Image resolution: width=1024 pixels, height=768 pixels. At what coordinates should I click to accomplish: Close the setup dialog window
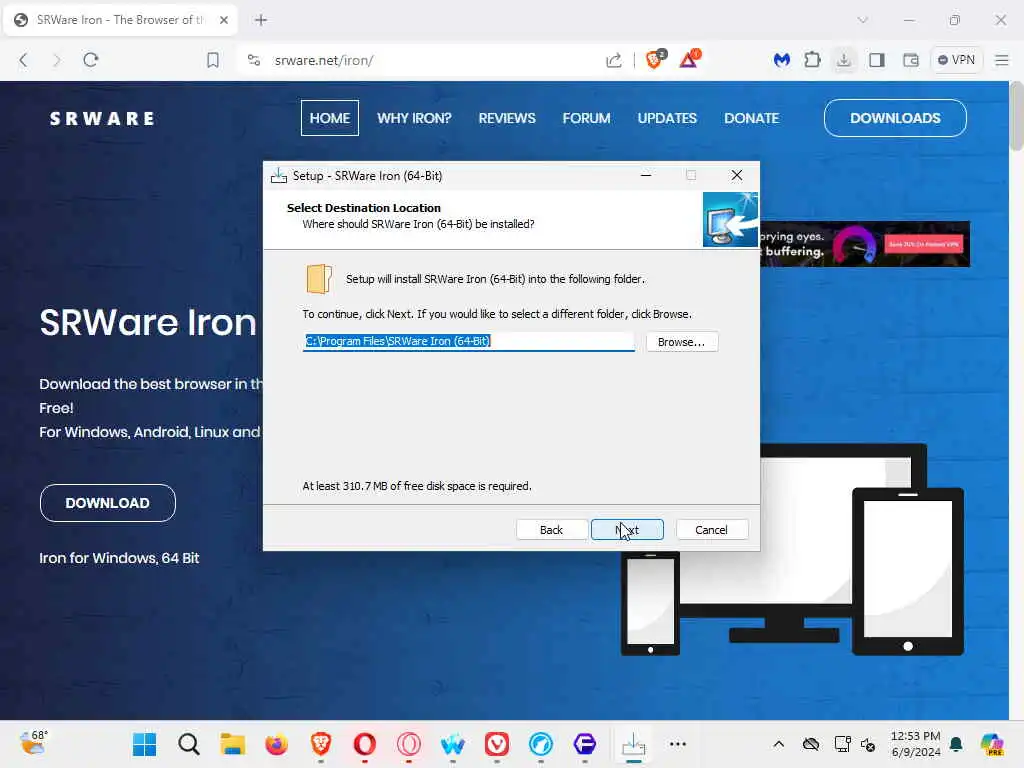[737, 176]
